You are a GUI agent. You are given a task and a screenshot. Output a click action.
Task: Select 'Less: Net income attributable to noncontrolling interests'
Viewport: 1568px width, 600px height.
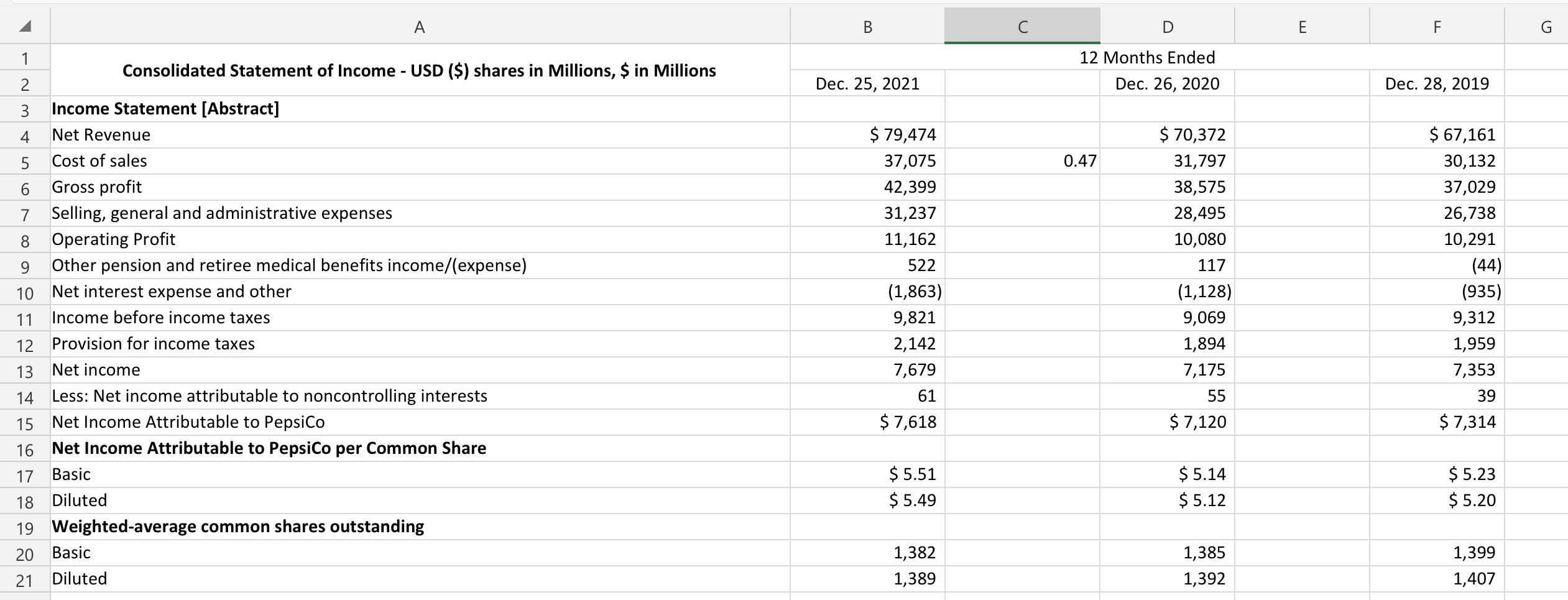(420, 396)
